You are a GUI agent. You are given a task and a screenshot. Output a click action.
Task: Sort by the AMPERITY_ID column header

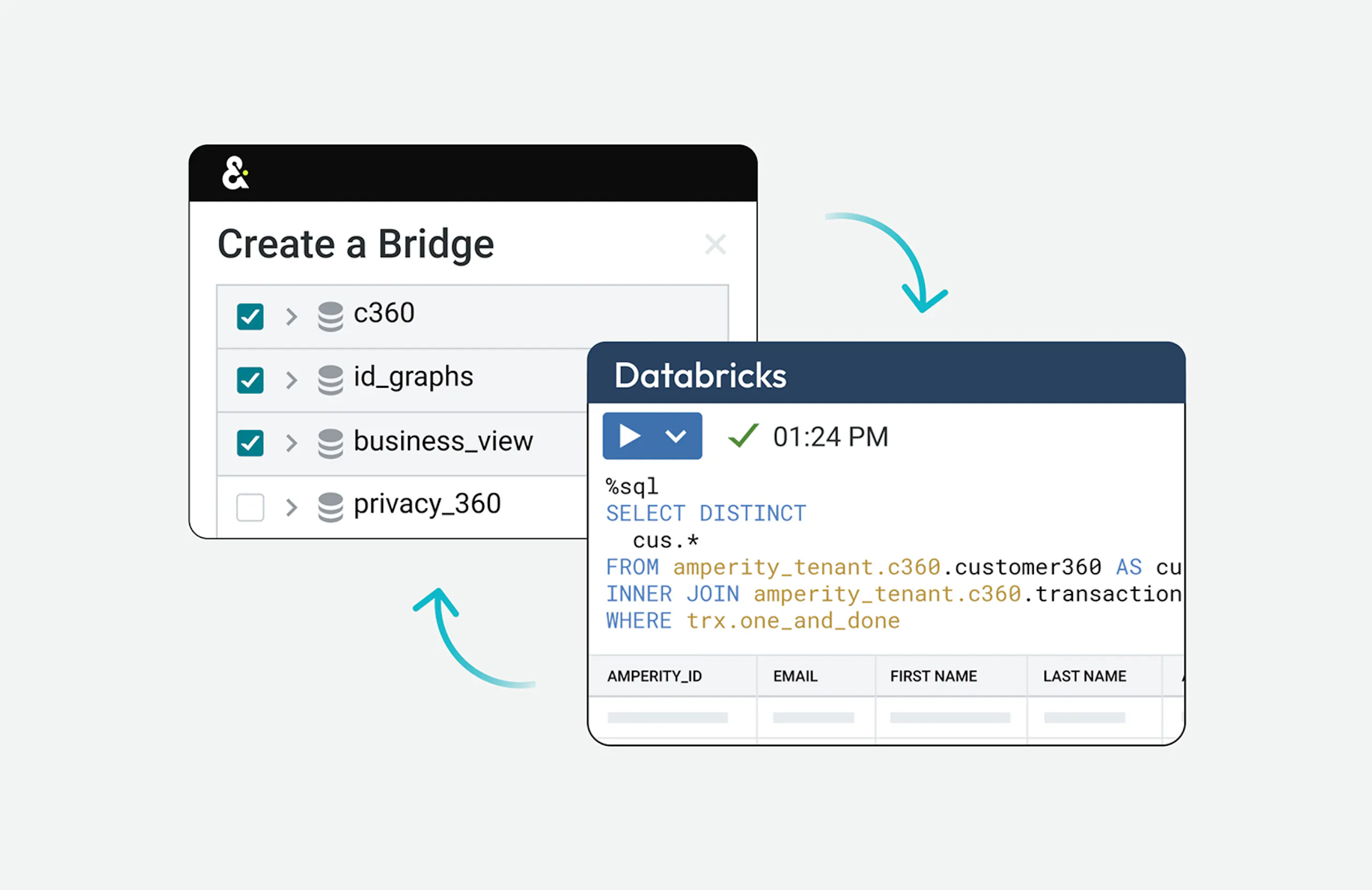click(654, 676)
